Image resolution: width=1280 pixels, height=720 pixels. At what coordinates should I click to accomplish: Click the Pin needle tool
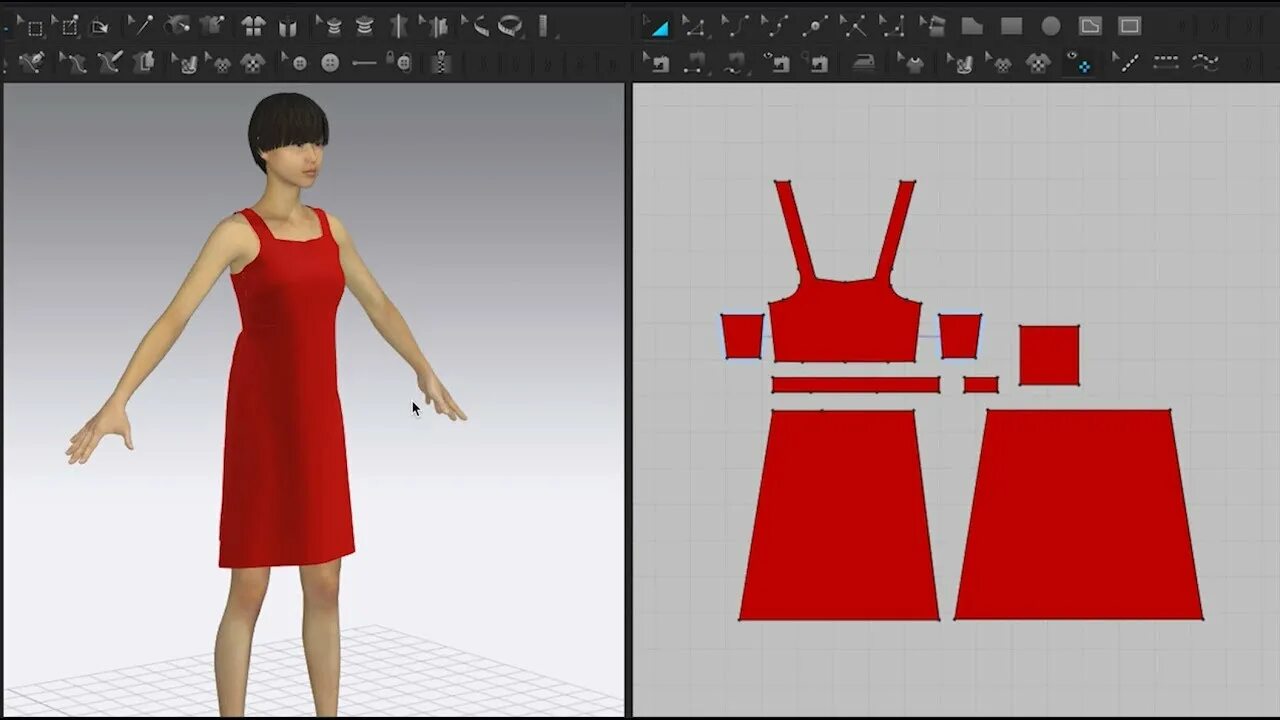click(141, 26)
